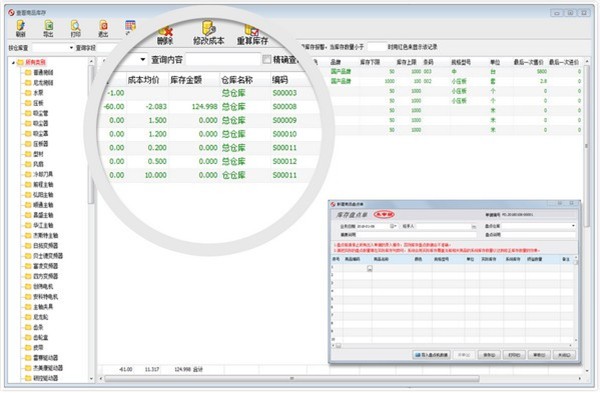
Task: Click the table-grid toolbar icon after Exit
Action: coord(130,26)
